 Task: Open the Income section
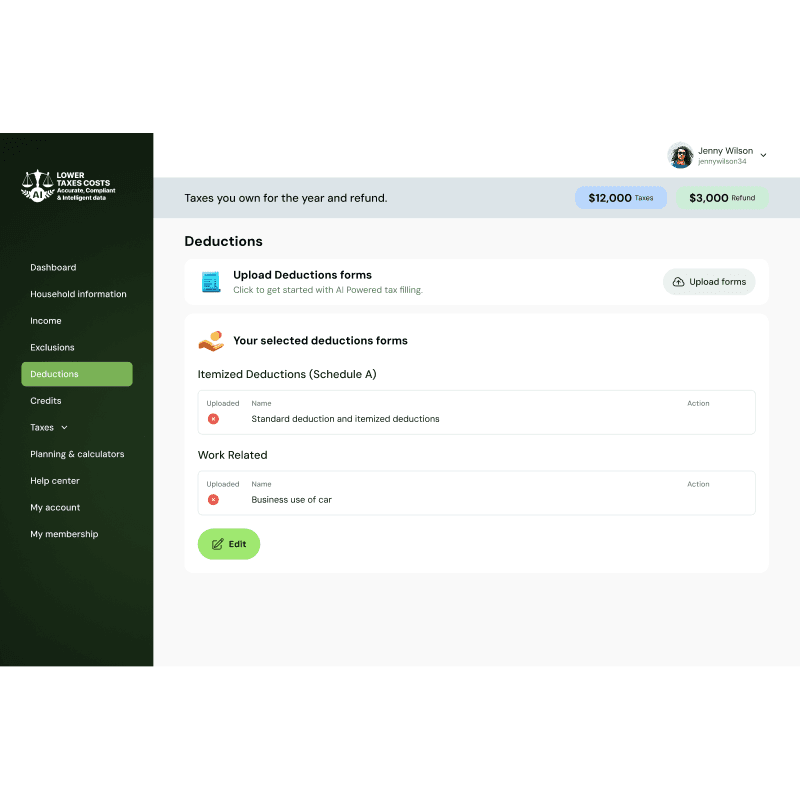tap(45, 321)
